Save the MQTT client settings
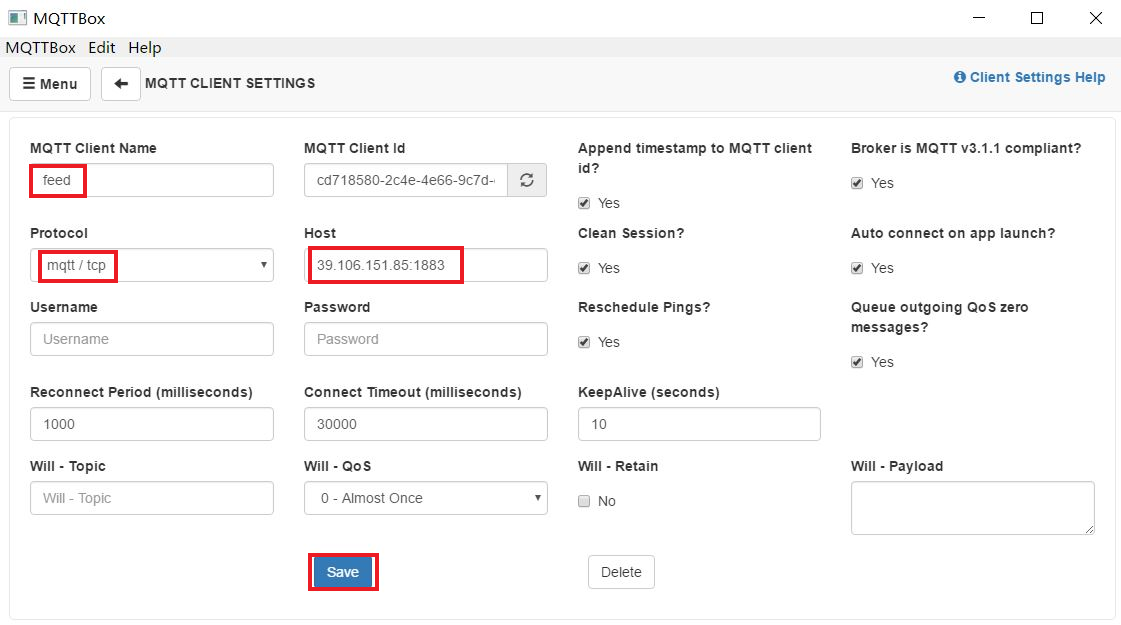1121x625 pixels. [x=343, y=572]
